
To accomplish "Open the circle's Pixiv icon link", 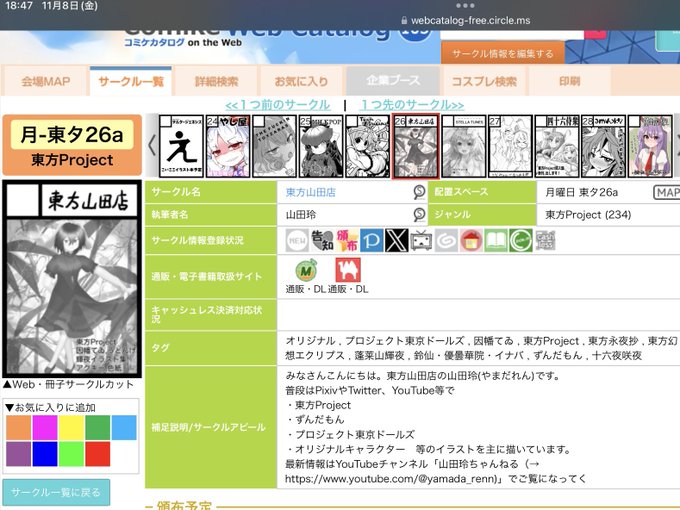I will (x=372, y=241).
